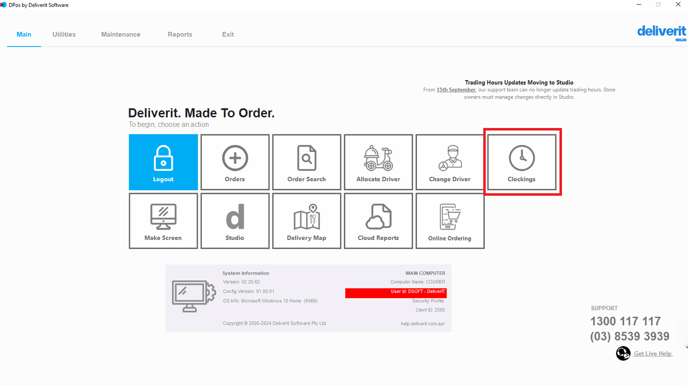The width and height of the screenshot is (688, 386).
Task: Switch to the Maintenance tab
Action: [x=121, y=34]
